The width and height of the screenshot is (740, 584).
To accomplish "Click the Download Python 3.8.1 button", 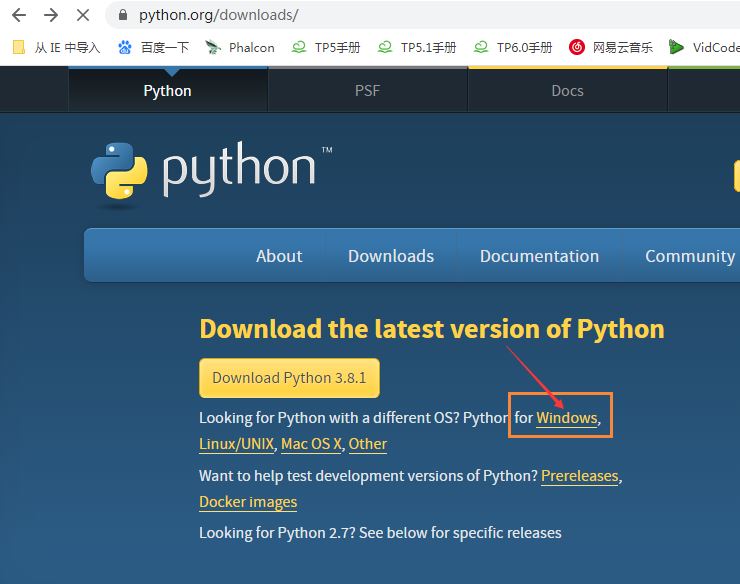I will click(289, 378).
